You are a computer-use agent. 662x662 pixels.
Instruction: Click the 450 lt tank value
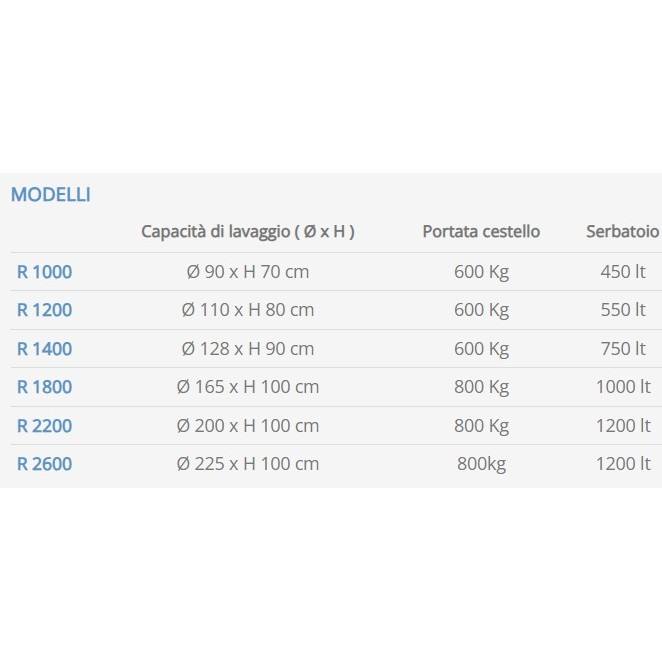coord(623,272)
